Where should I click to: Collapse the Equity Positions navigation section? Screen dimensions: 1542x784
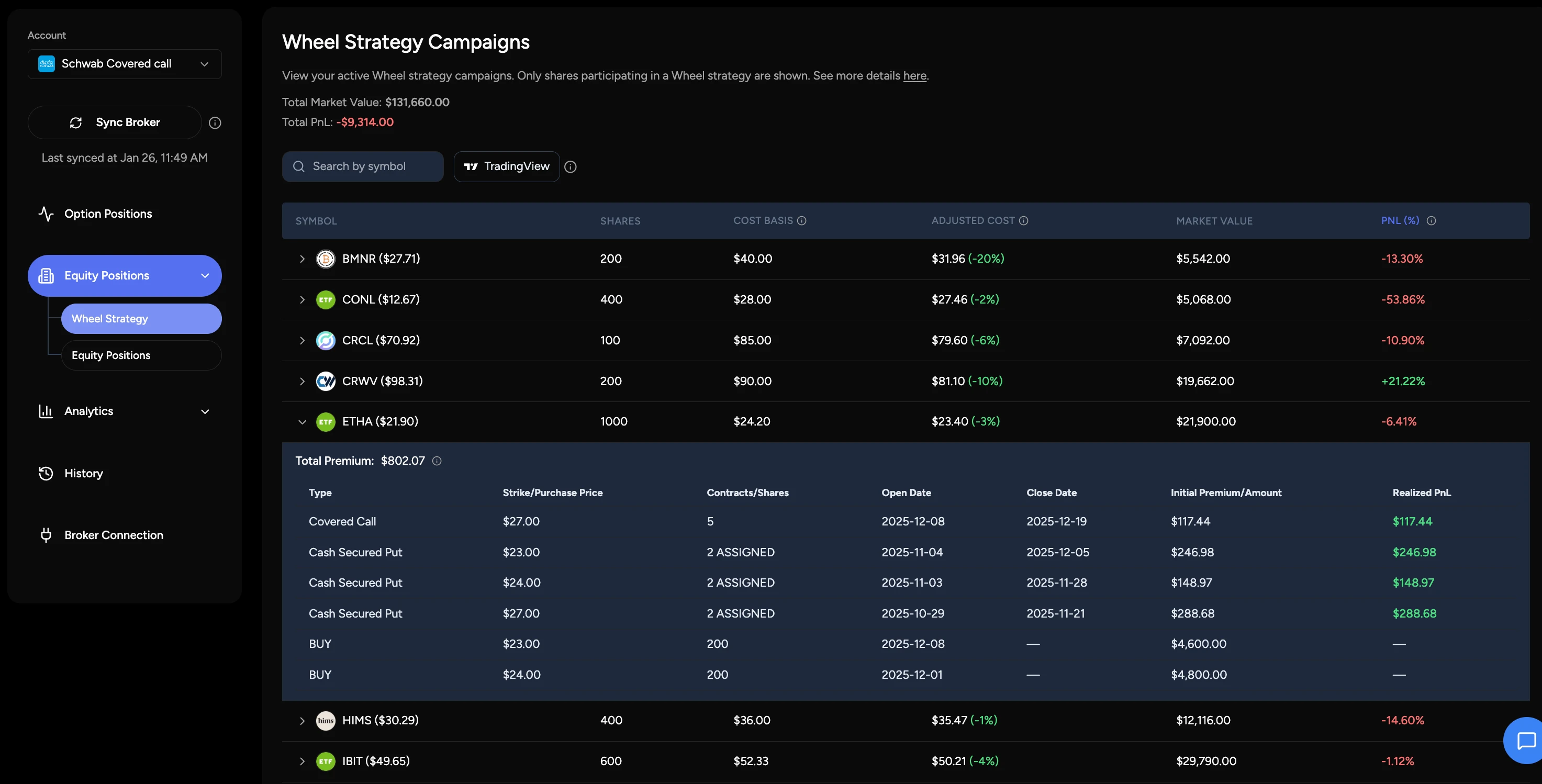[x=205, y=275]
